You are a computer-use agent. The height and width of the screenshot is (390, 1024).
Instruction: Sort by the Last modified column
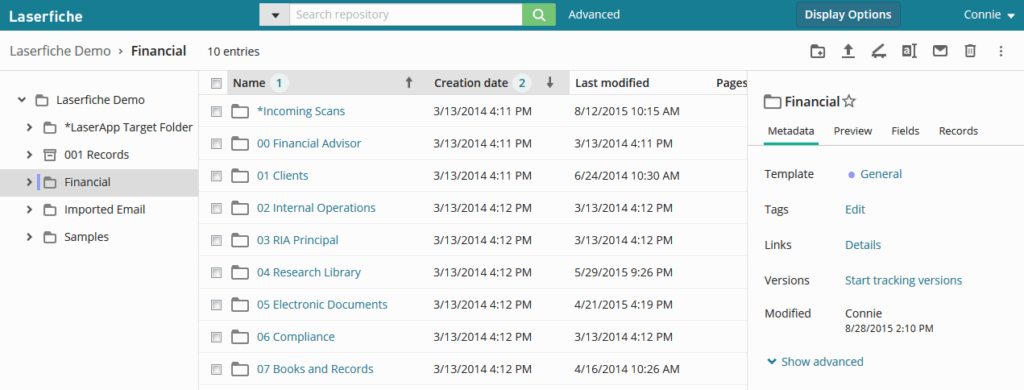[612, 83]
